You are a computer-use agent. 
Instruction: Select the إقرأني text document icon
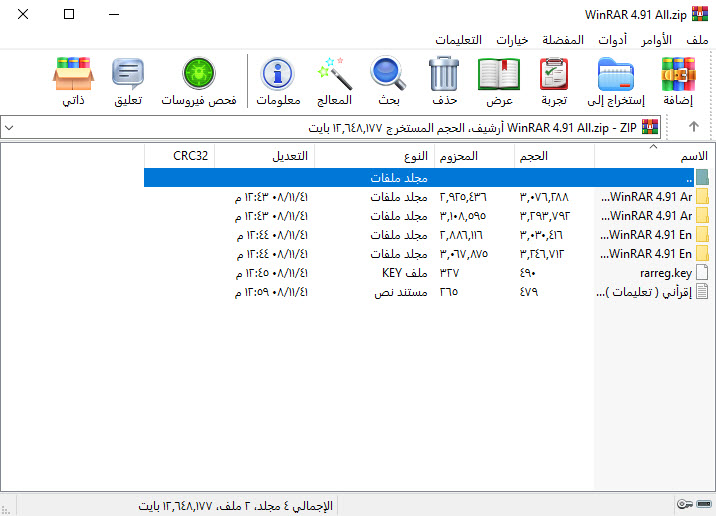tap(702, 292)
